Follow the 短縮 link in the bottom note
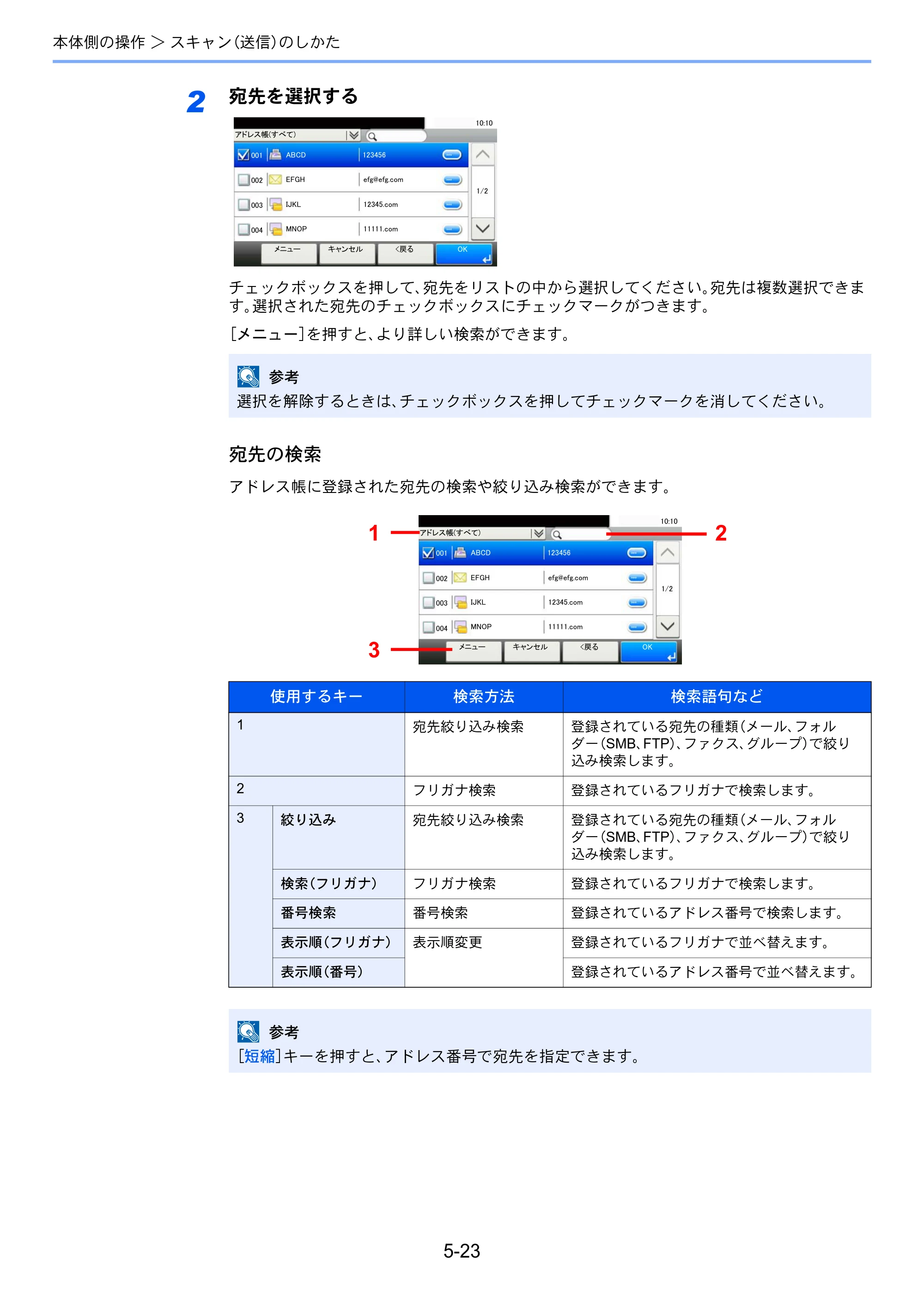 click(x=260, y=1057)
